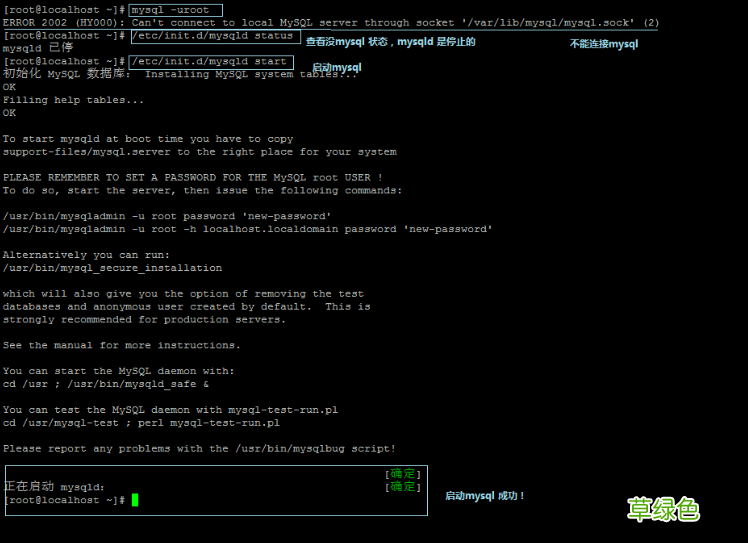
Task: Click 'You can test the MySQL daemon' line
Action: (170, 410)
